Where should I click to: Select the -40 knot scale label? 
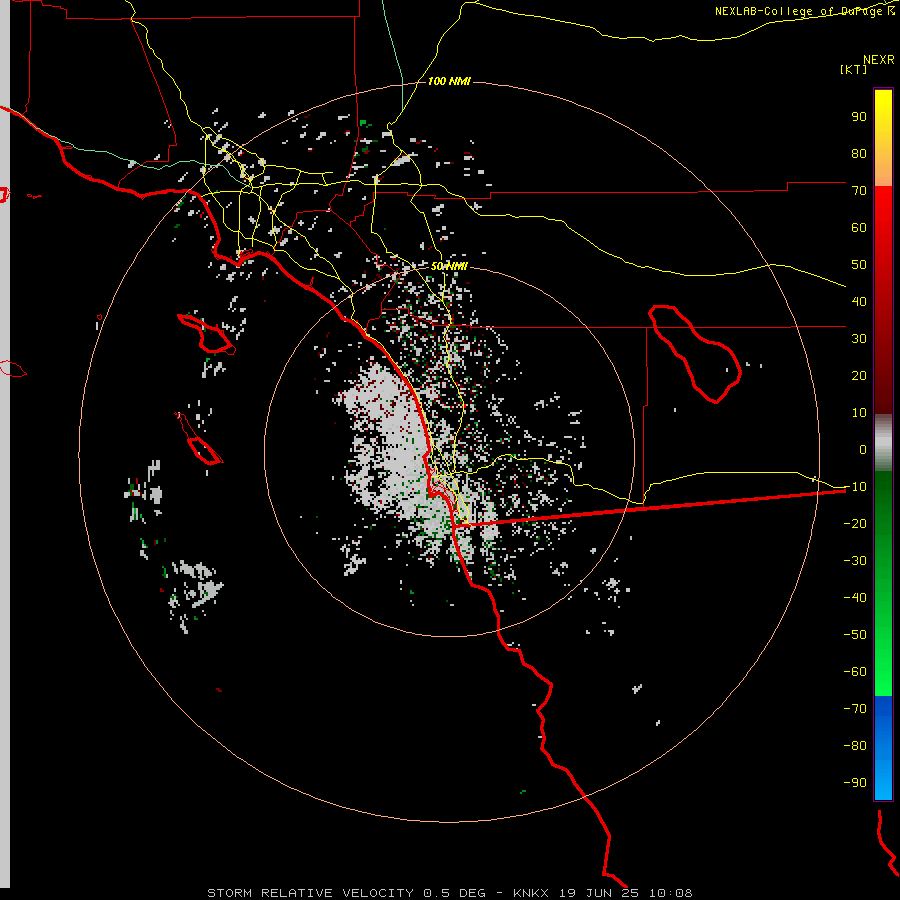coord(855,598)
